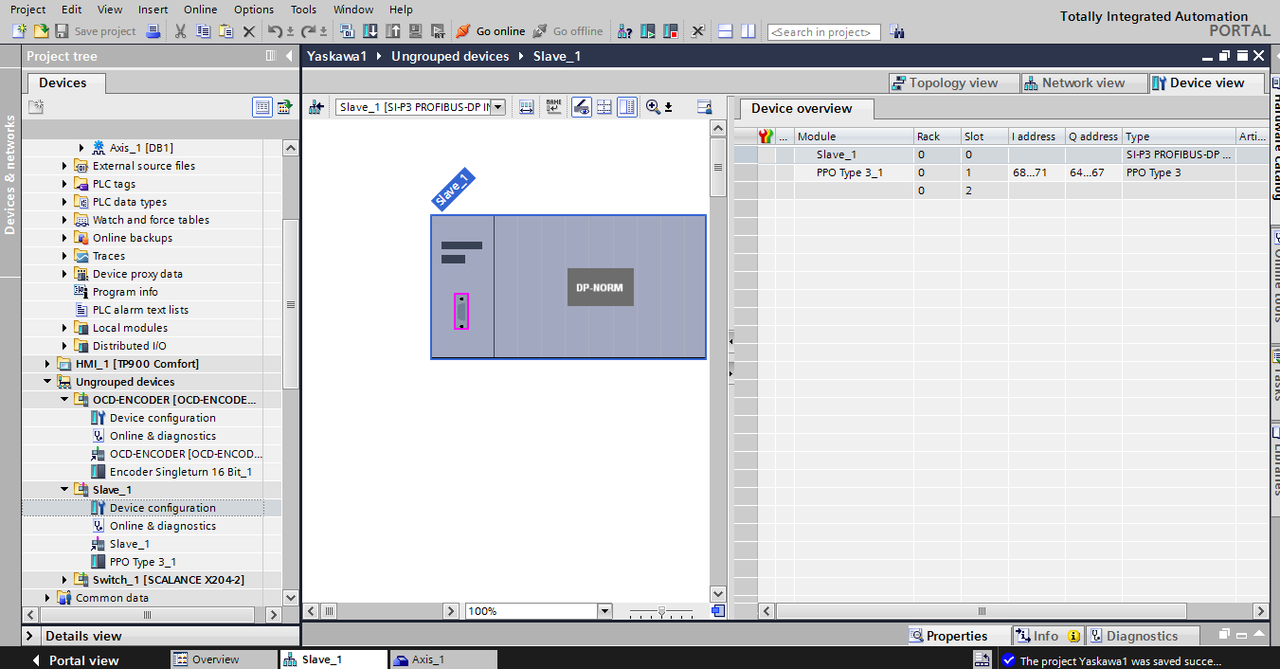Click the Zoom magnifier icon in device view
This screenshot has width=1280, height=669.
(653, 107)
